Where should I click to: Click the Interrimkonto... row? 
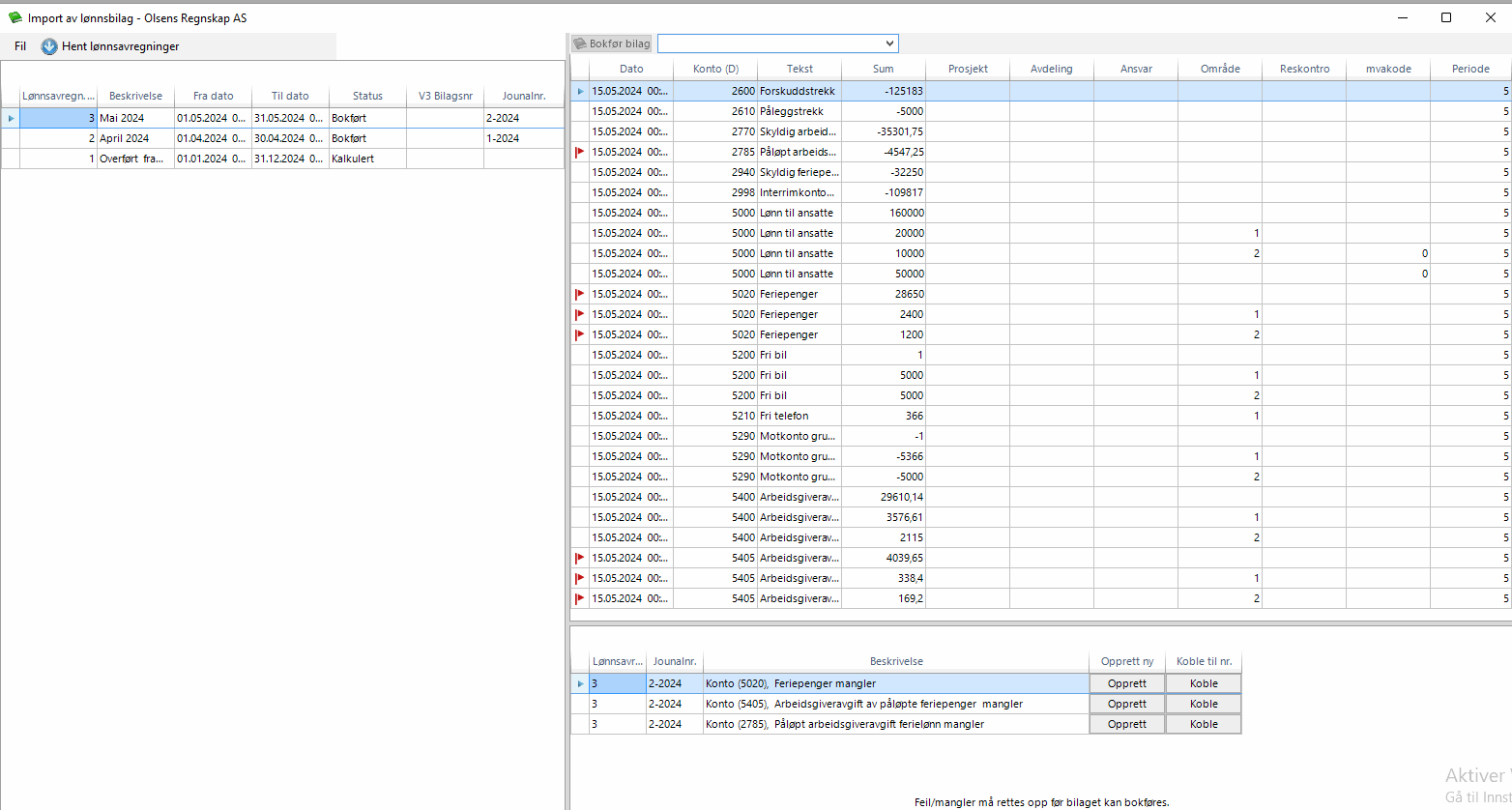click(x=1041, y=192)
